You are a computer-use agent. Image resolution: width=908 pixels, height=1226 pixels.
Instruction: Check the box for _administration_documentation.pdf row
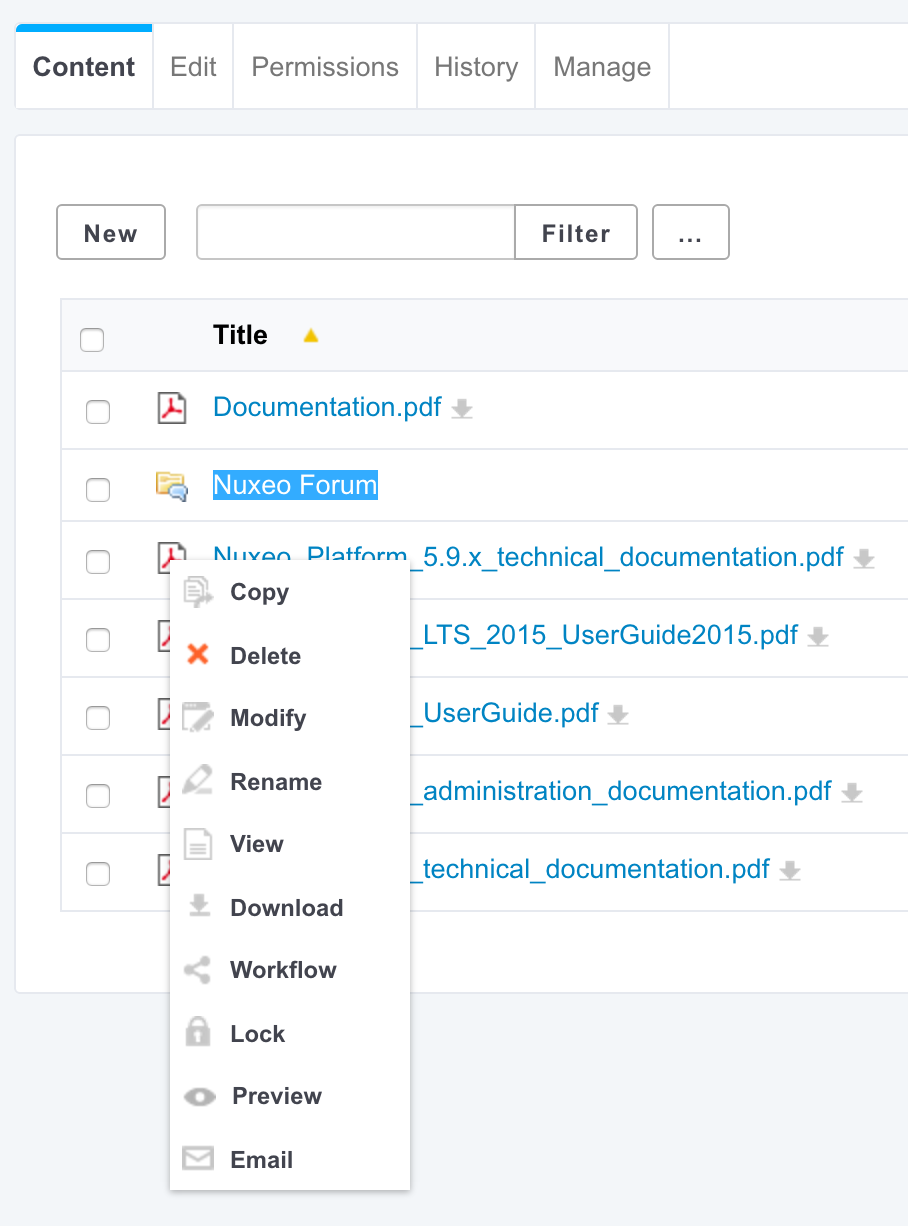pos(98,795)
